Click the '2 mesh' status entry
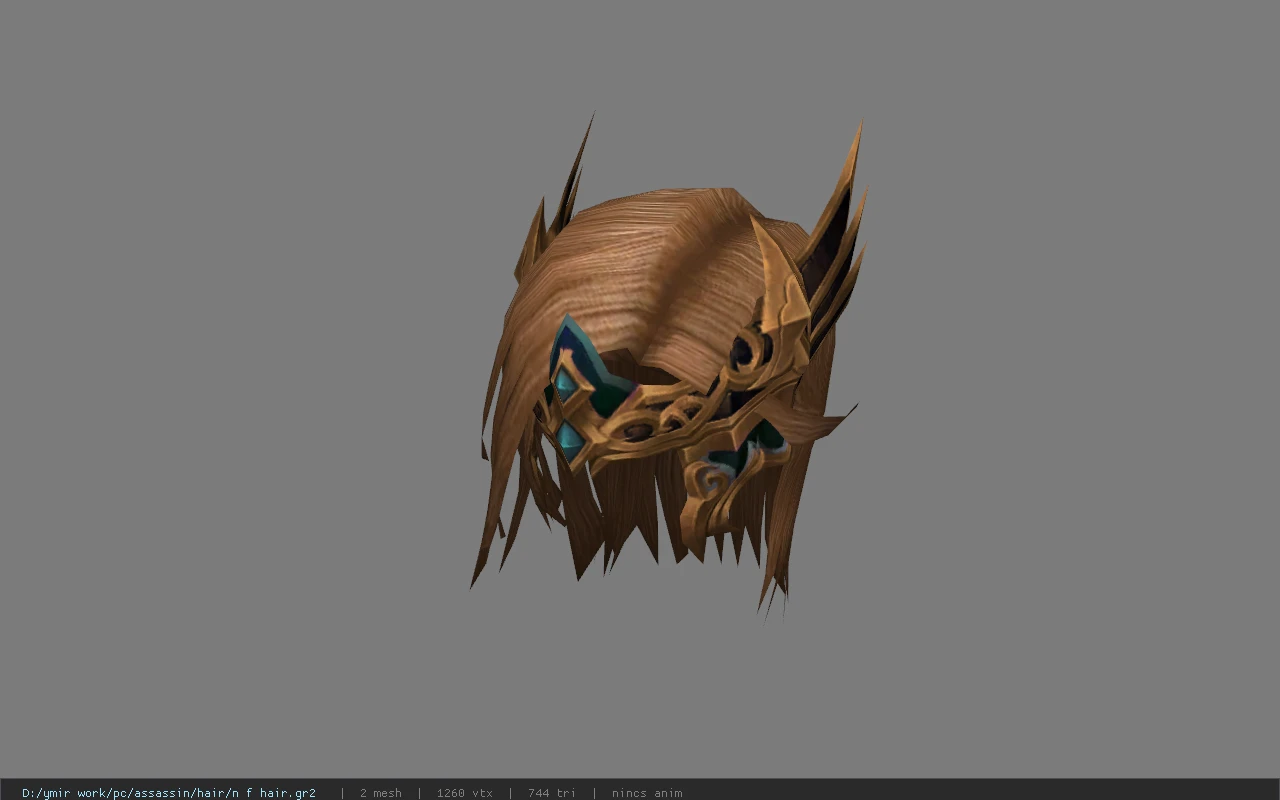 click(x=381, y=793)
